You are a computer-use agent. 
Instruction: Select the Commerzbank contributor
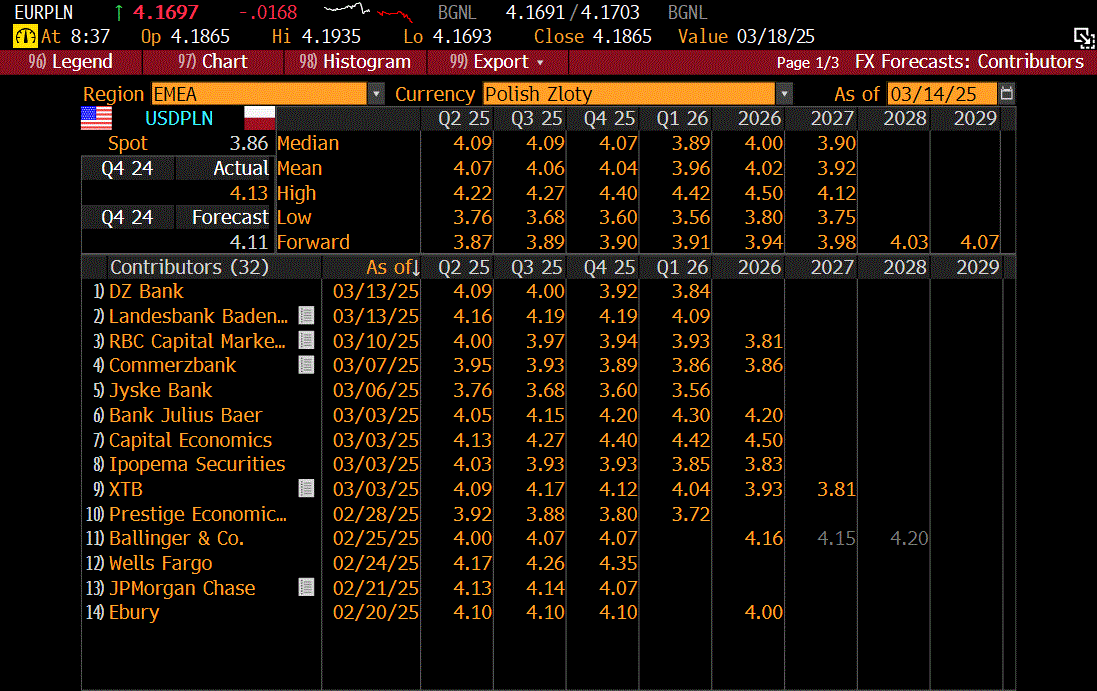point(172,365)
